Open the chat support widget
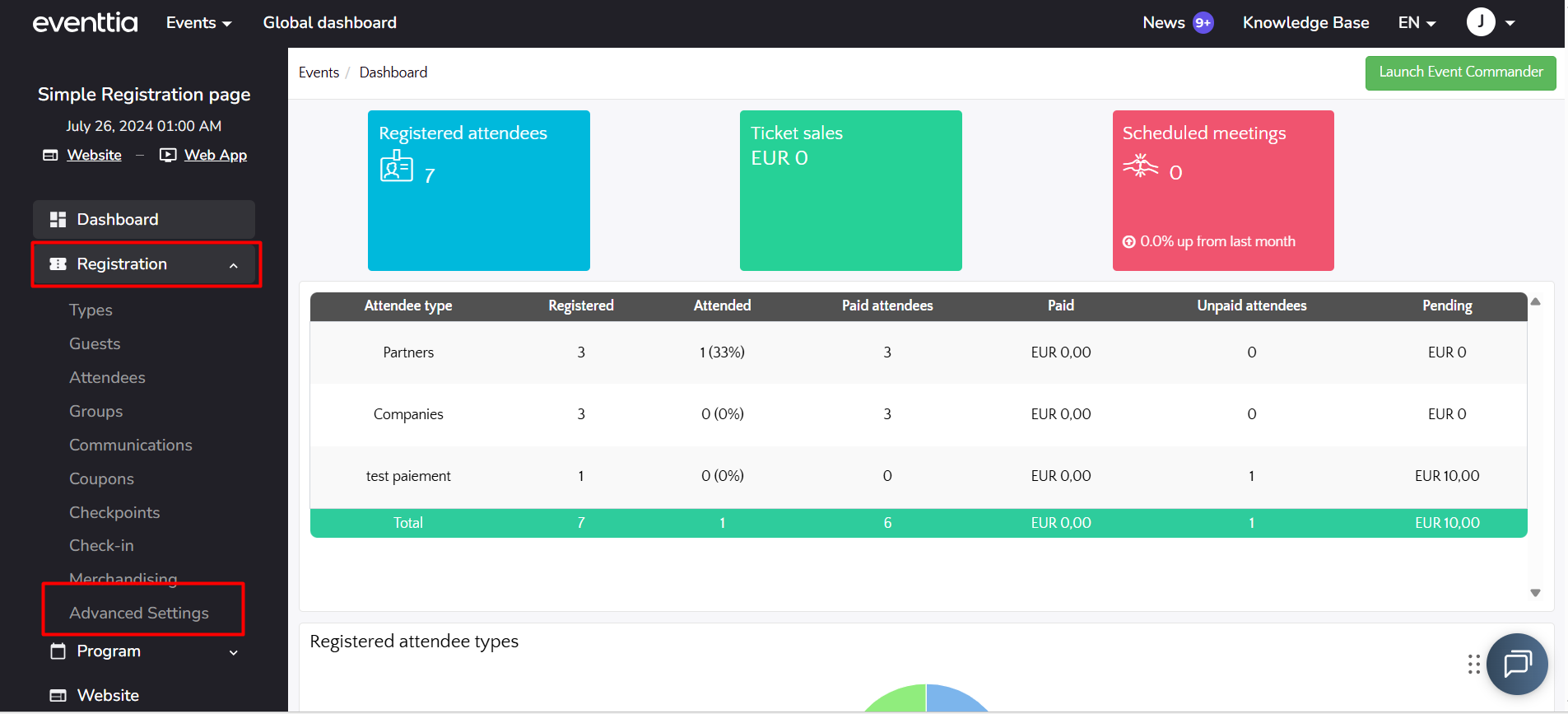Image resolution: width=1568 pixels, height=714 pixels. (1516, 664)
